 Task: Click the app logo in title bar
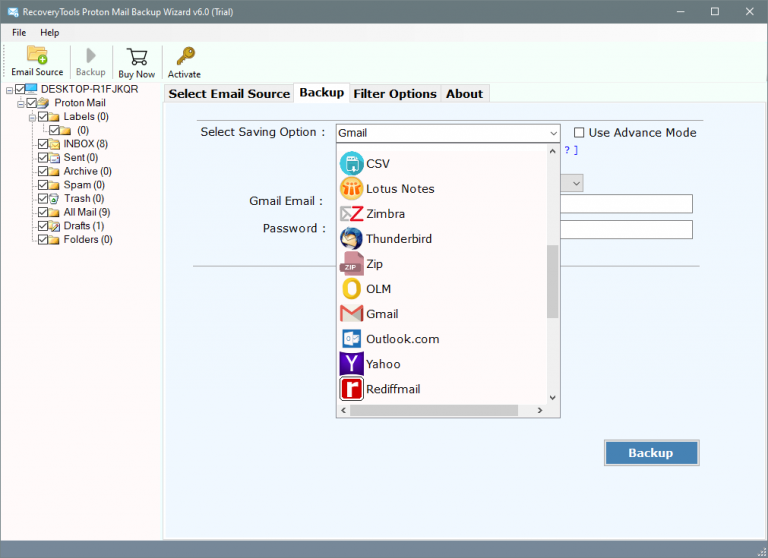click(13, 12)
